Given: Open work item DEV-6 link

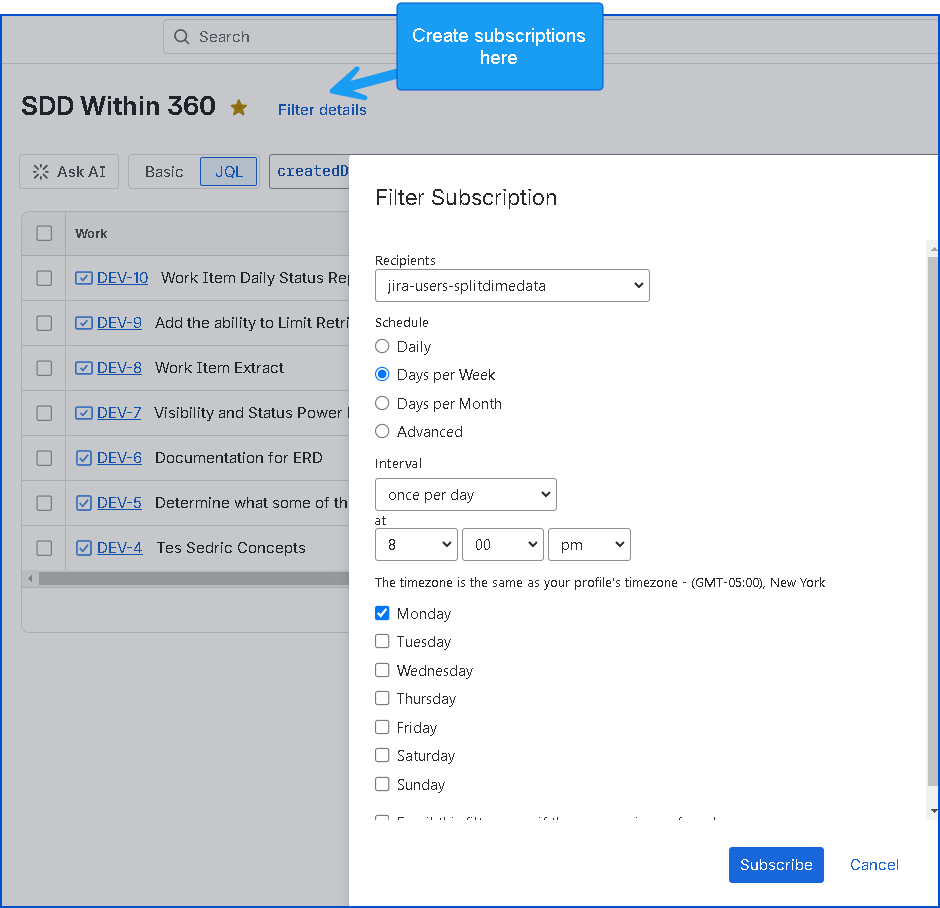Looking at the screenshot, I should [119, 458].
